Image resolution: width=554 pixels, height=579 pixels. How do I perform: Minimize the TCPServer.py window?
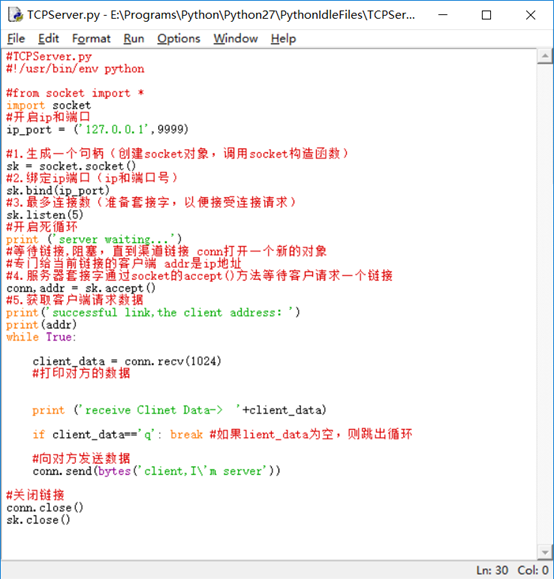click(x=443, y=15)
